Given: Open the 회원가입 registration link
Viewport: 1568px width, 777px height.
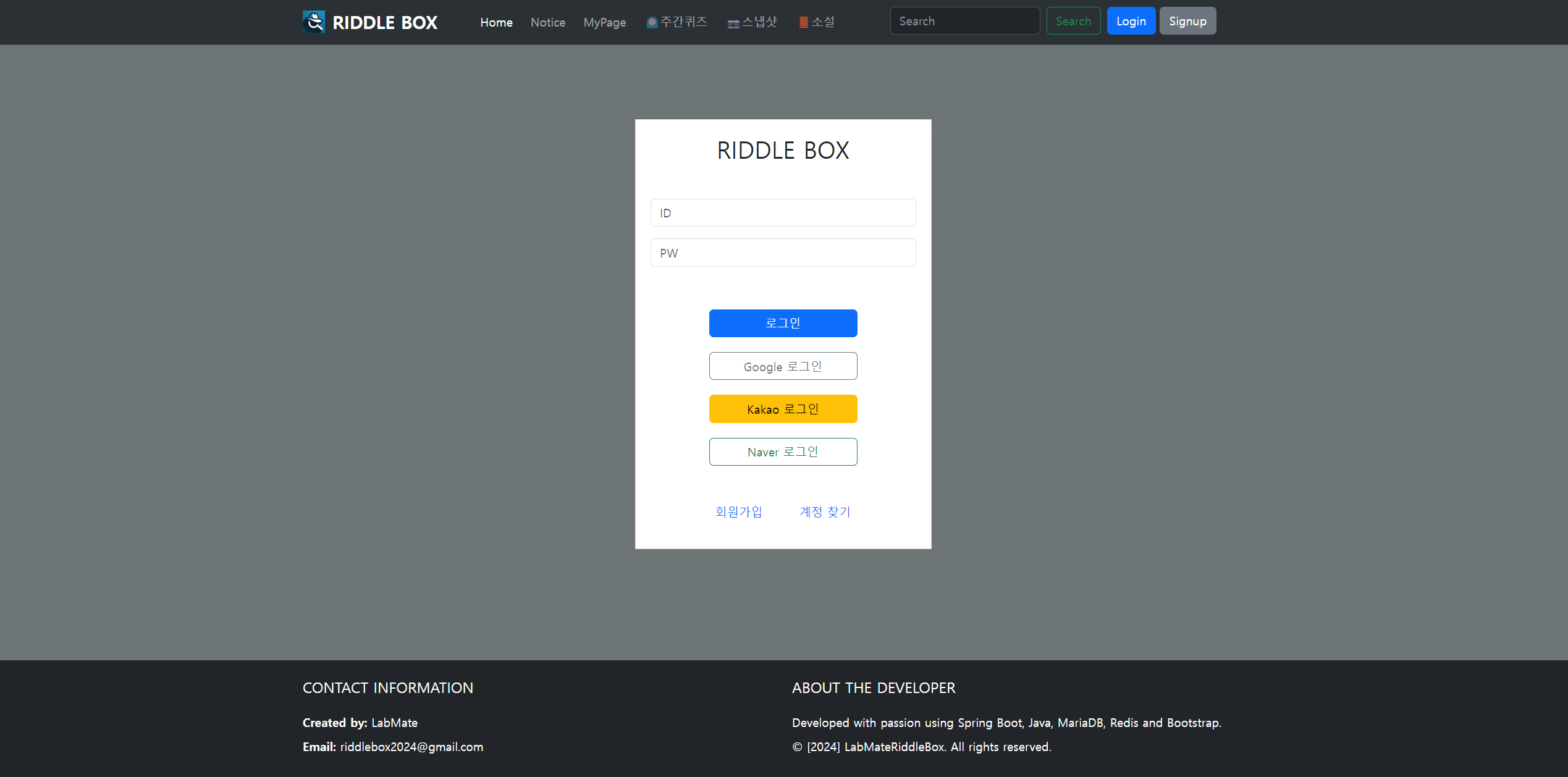Looking at the screenshot, I should (738, 511).
